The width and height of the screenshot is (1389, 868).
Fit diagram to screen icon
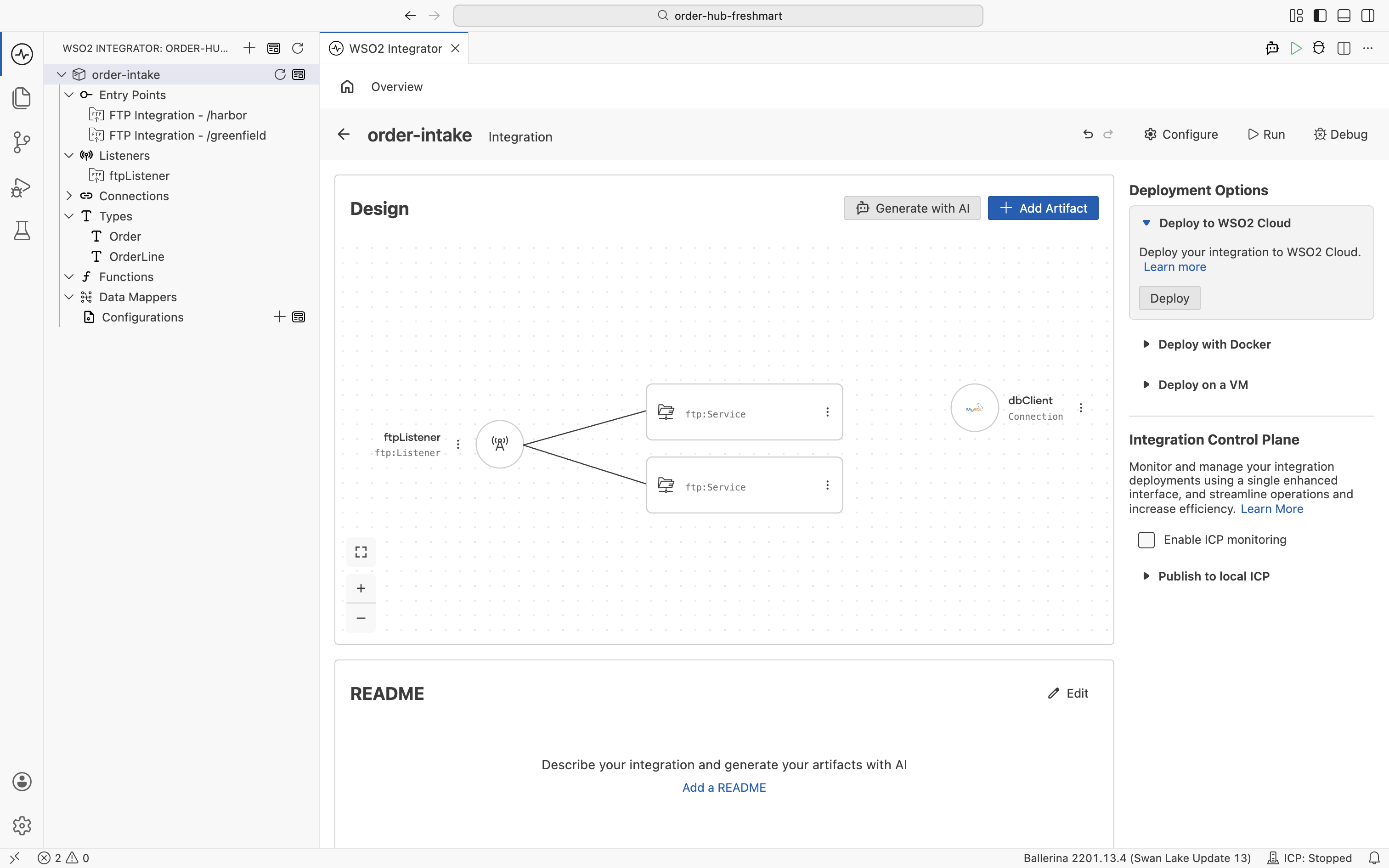[361, 552]
